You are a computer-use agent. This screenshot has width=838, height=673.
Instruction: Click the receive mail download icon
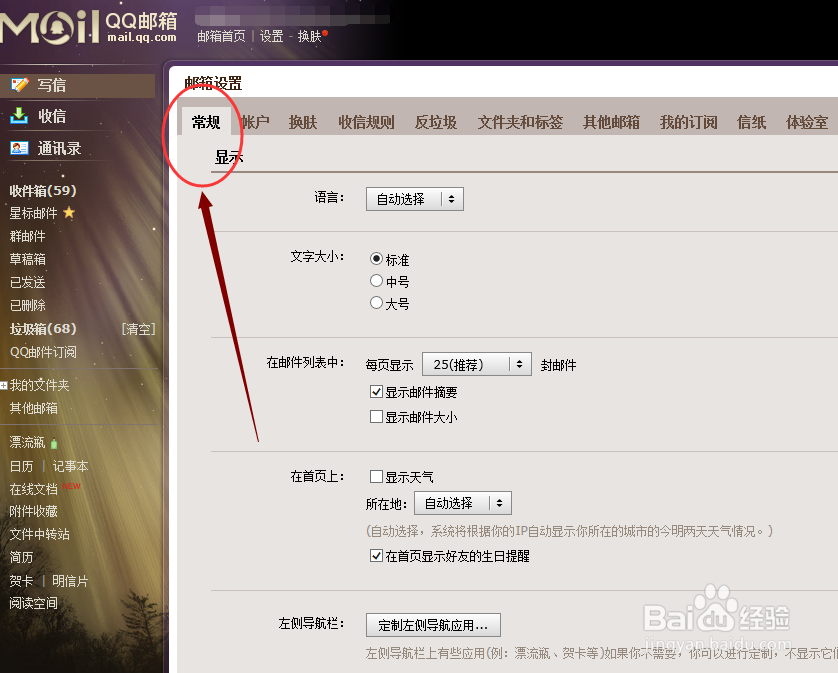click(x=19, y=115)
